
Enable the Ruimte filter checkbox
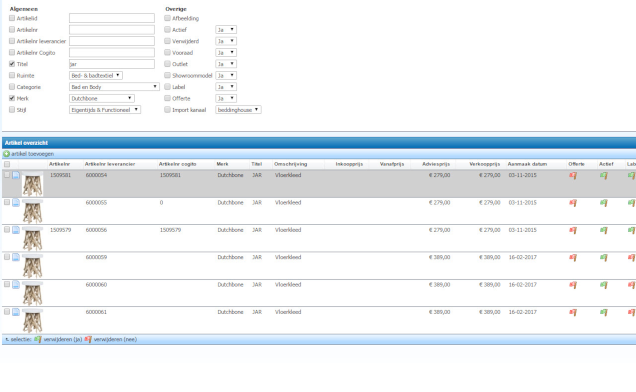(x=12, y=75)
